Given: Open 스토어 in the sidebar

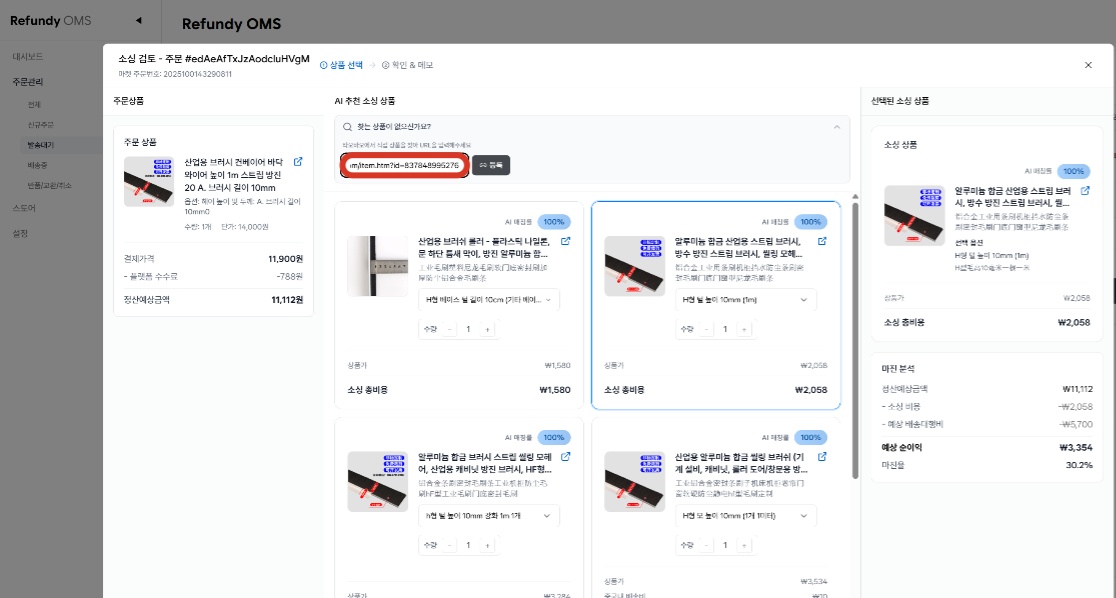Looking at the screenshot, I should [x=24, y=208].
